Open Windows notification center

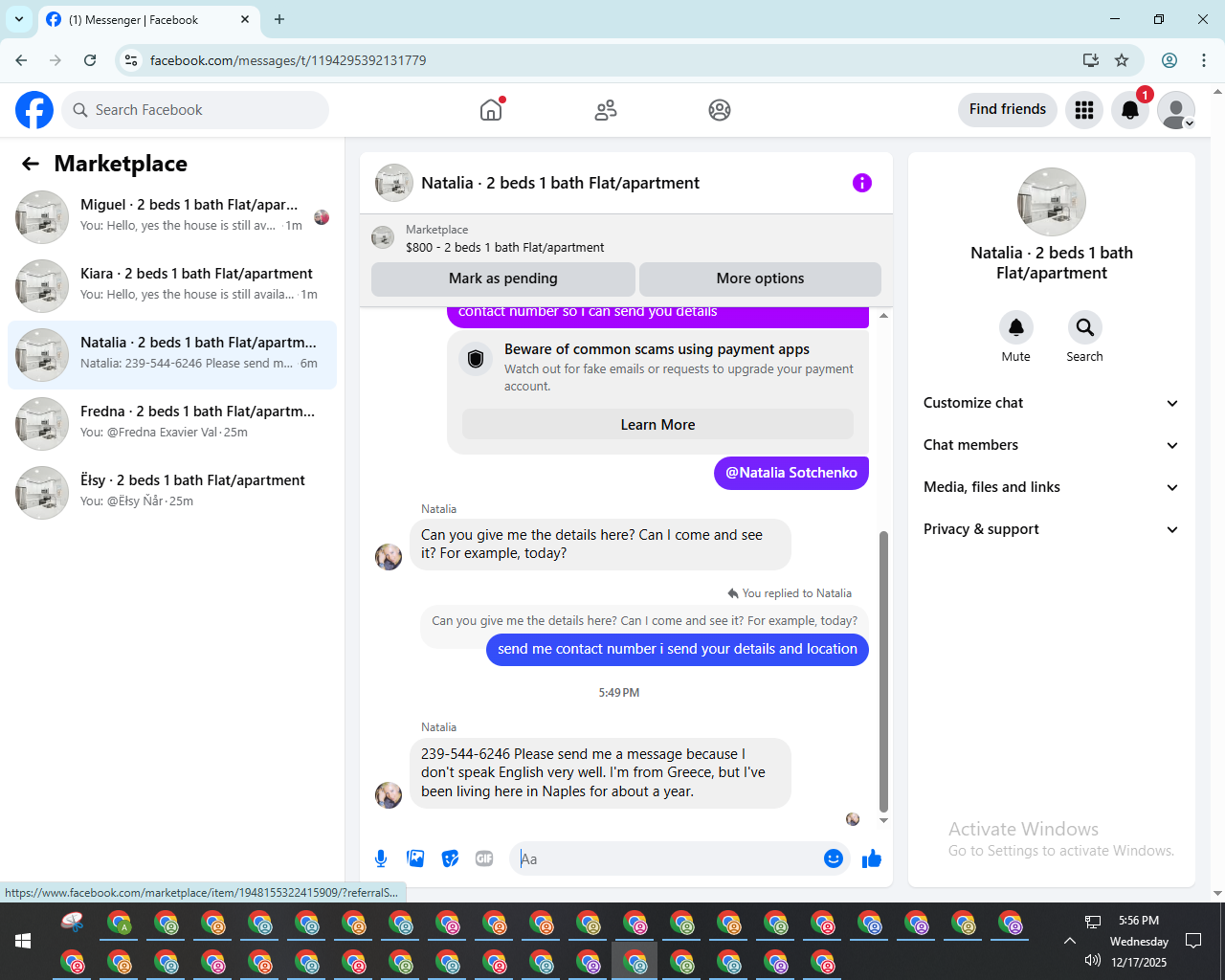pos(1193,941)
